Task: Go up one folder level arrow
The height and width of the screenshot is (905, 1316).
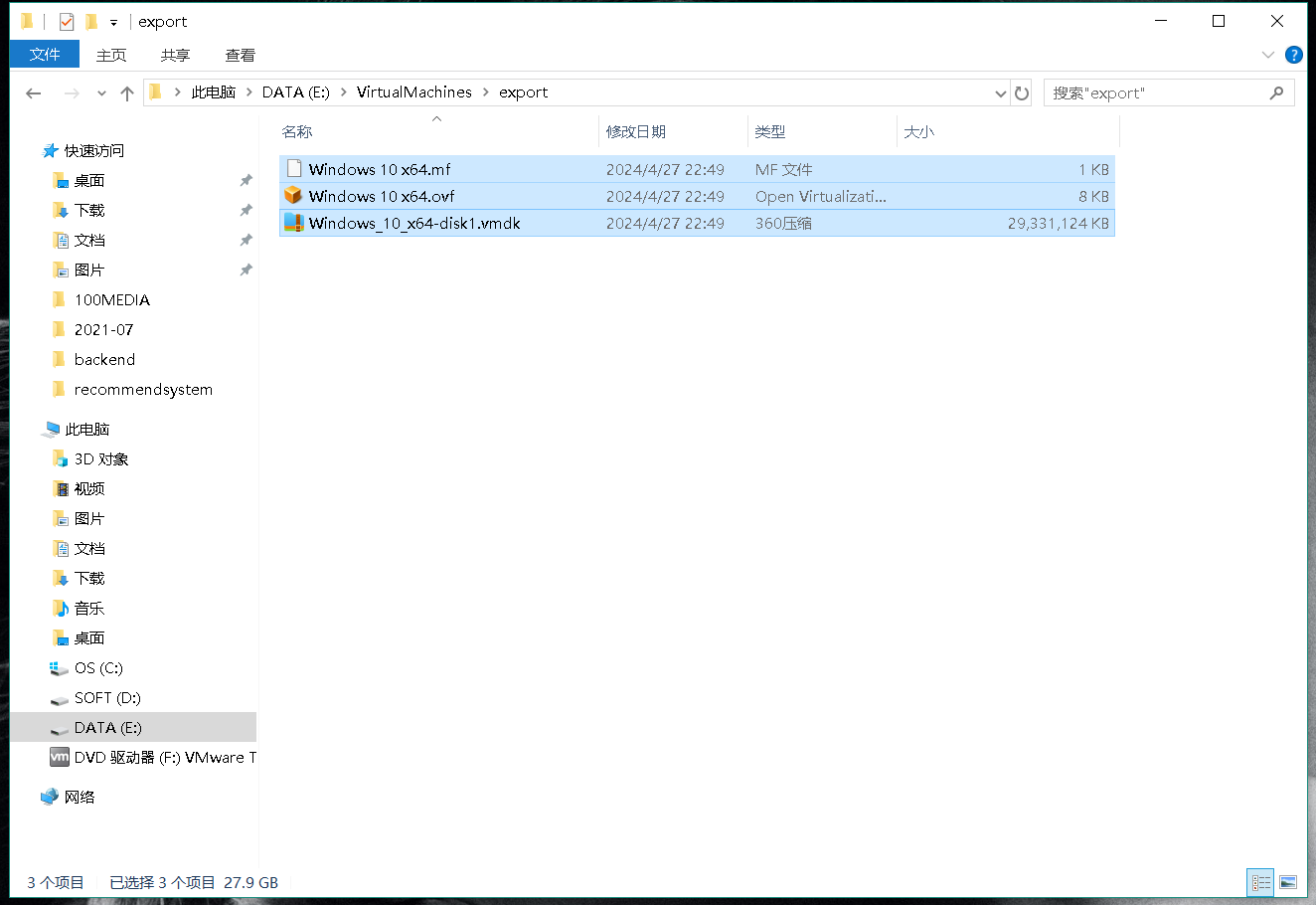Action: click(127, 92)
